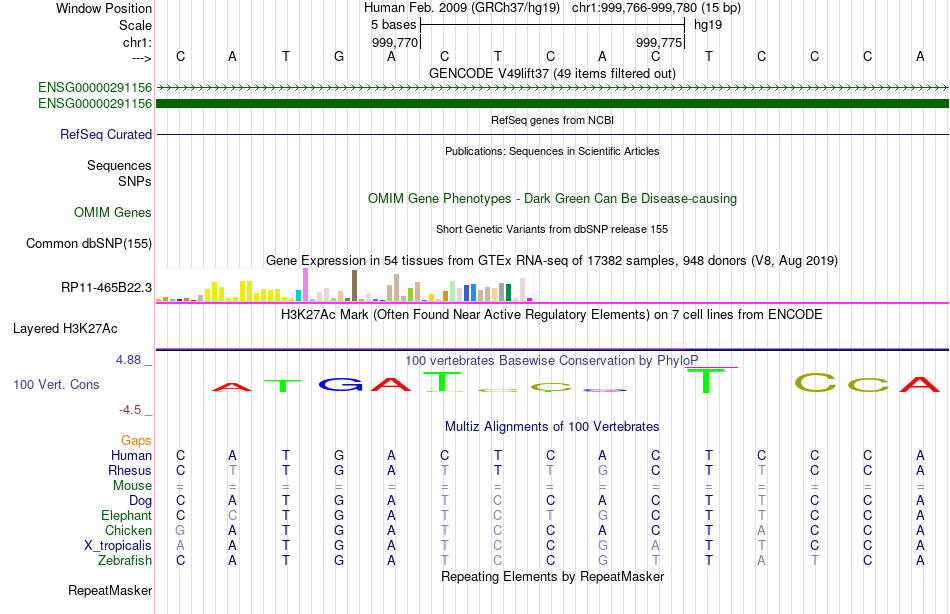Screen dimensions: 950x614
Task: Click ENSG00000291156 label beside the arrowed line
Action: pos(95,87)
